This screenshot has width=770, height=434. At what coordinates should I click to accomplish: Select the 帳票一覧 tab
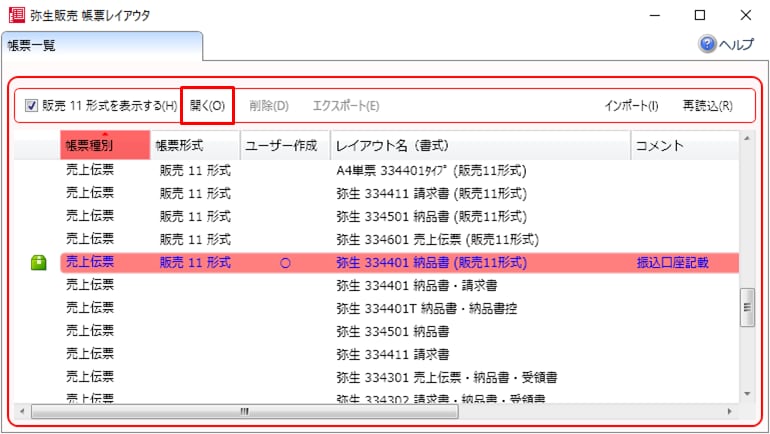pyautogui.click(x=102, y=46)
